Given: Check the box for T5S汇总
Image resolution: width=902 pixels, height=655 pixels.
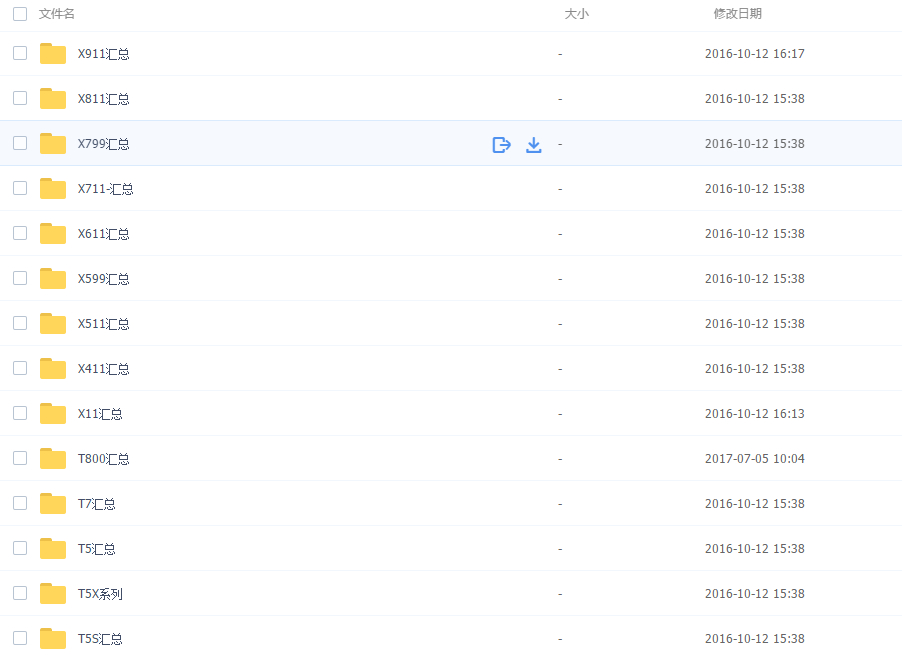Looking at the screenshot, I should (x=20, y=638).
